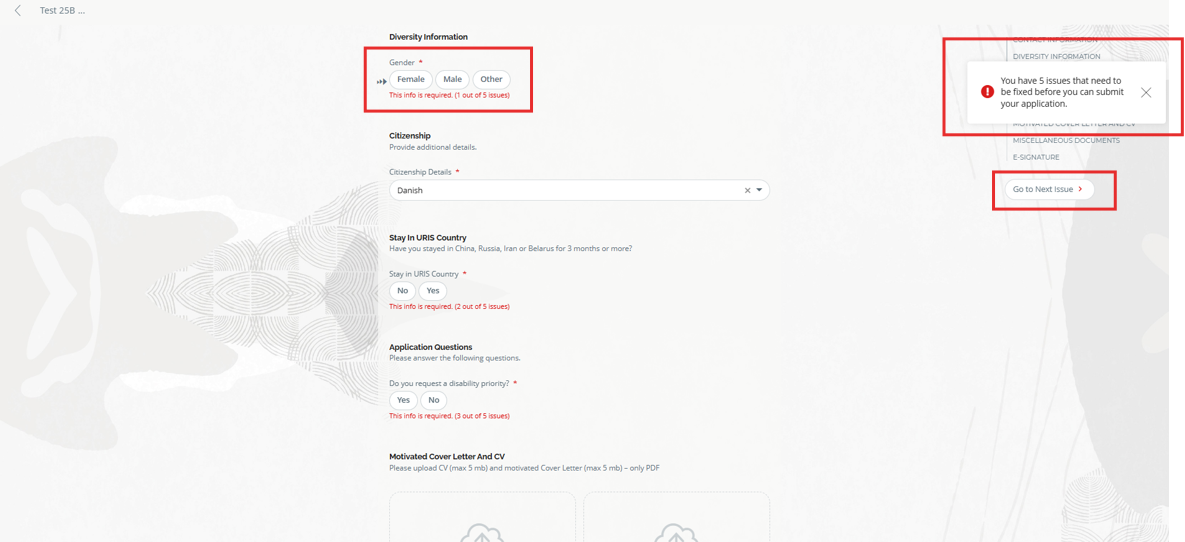This screenshot has width=1185, height=542.
Task: Select Yes for disability priority
Action: (403, 400)
